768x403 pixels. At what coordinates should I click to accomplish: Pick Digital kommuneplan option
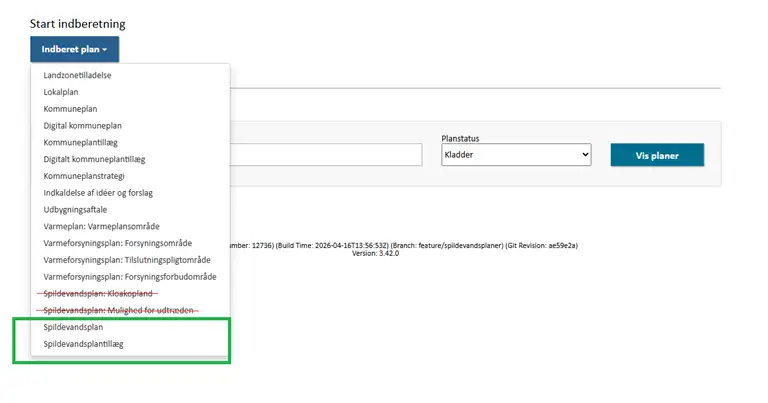coord(82,125)
